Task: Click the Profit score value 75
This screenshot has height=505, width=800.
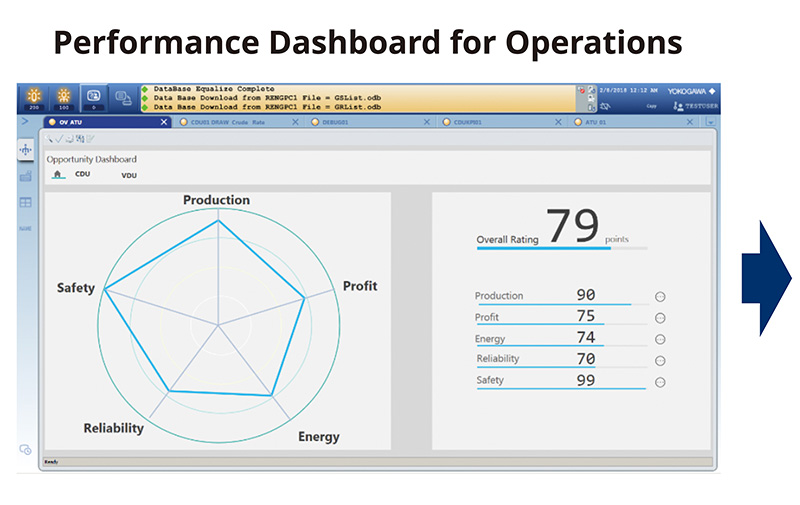Action: 586,316
